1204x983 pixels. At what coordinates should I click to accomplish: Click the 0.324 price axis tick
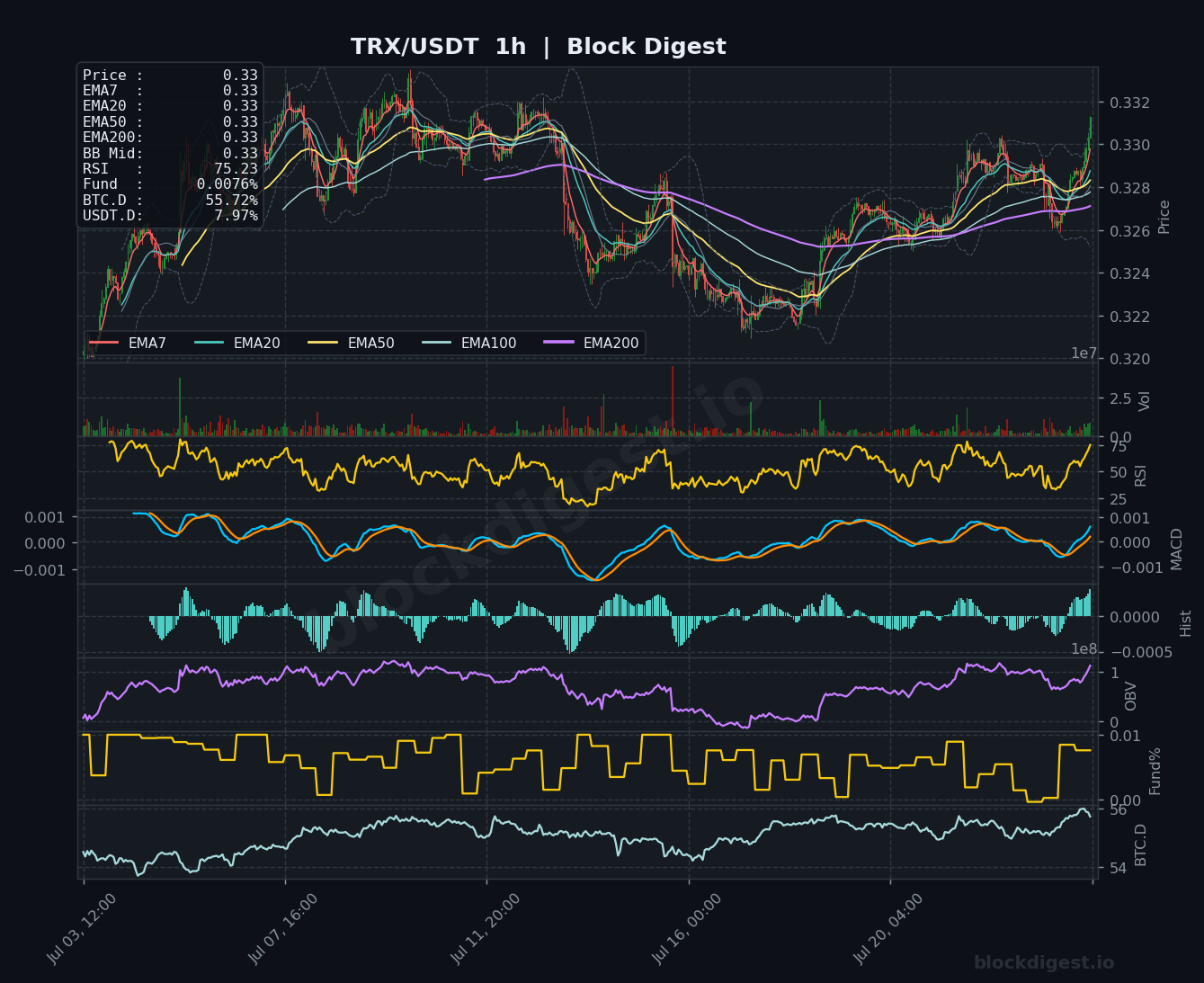(1129, 273)
